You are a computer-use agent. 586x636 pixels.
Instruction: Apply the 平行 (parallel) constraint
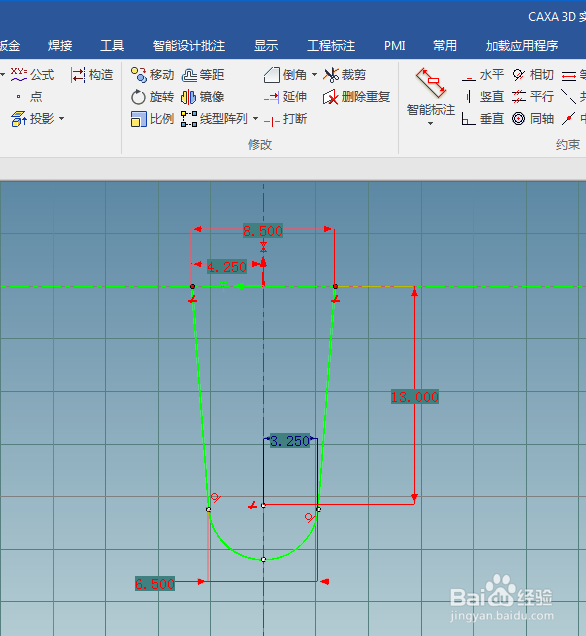(x=533, y=97)
